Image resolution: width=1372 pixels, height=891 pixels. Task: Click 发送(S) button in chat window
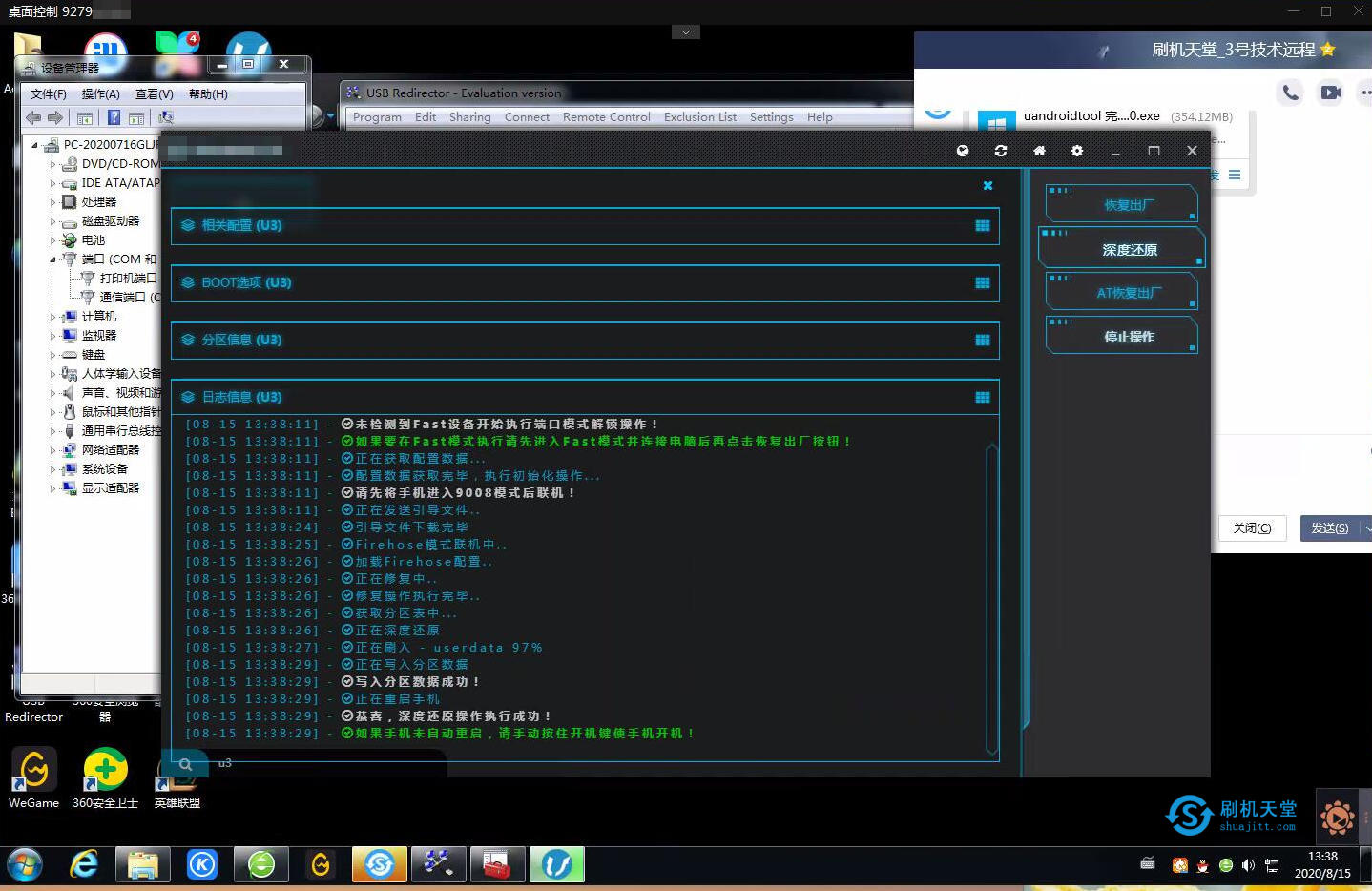click(1330, 528)
